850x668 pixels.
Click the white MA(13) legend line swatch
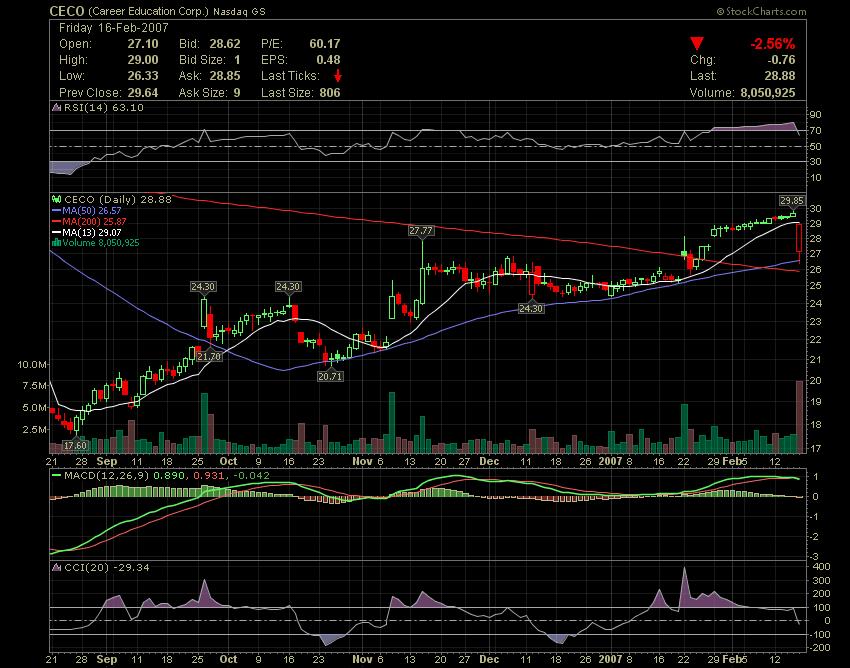56,232
